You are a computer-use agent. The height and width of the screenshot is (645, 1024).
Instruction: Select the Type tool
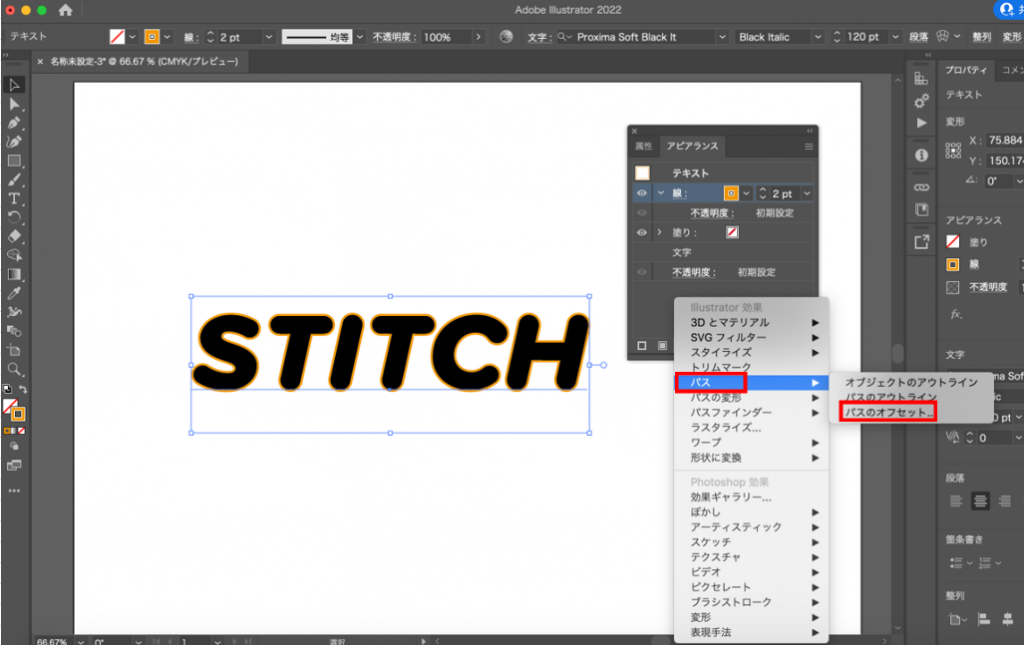[14, 198]
